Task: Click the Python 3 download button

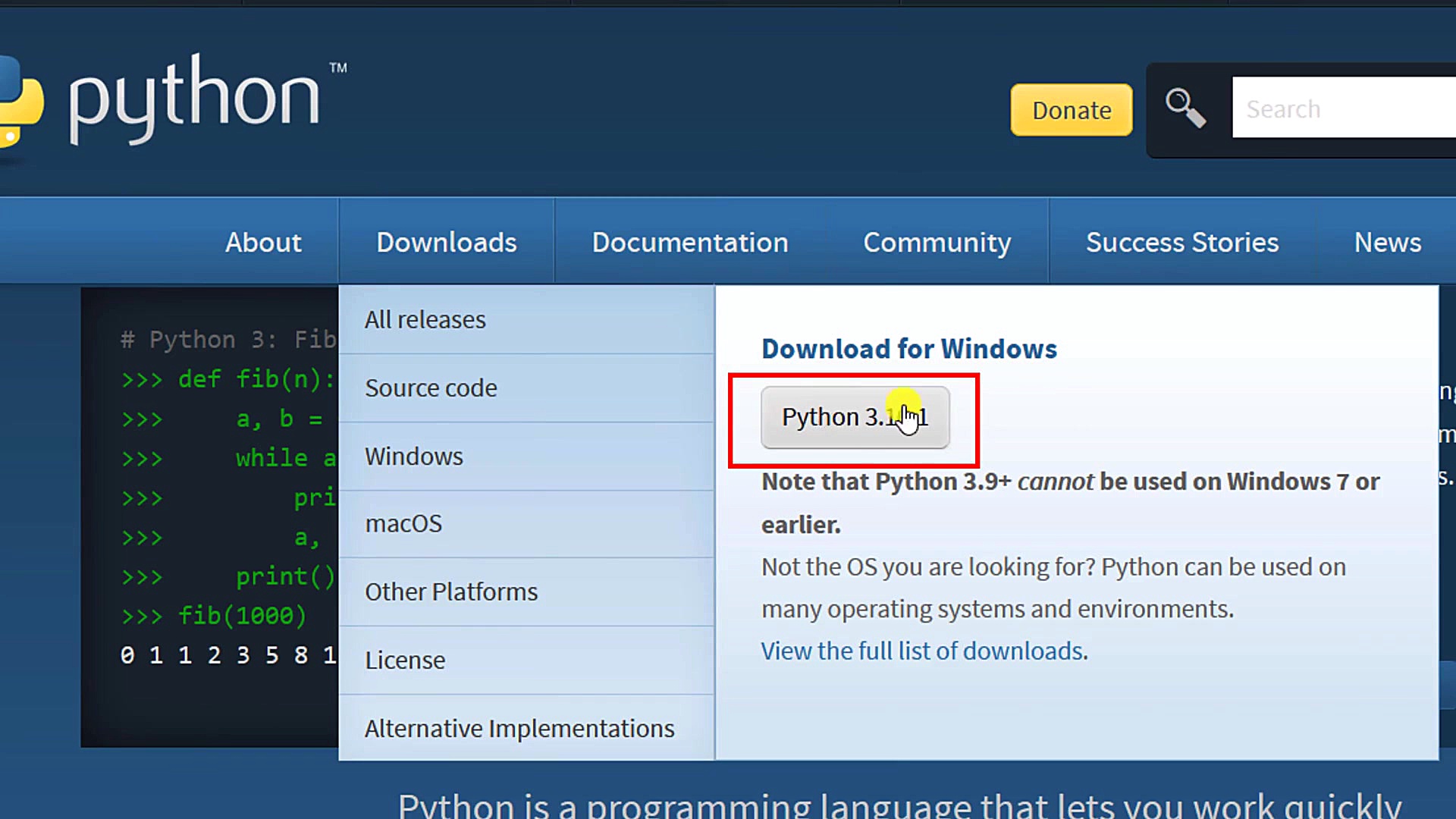Action: [855, 417]
